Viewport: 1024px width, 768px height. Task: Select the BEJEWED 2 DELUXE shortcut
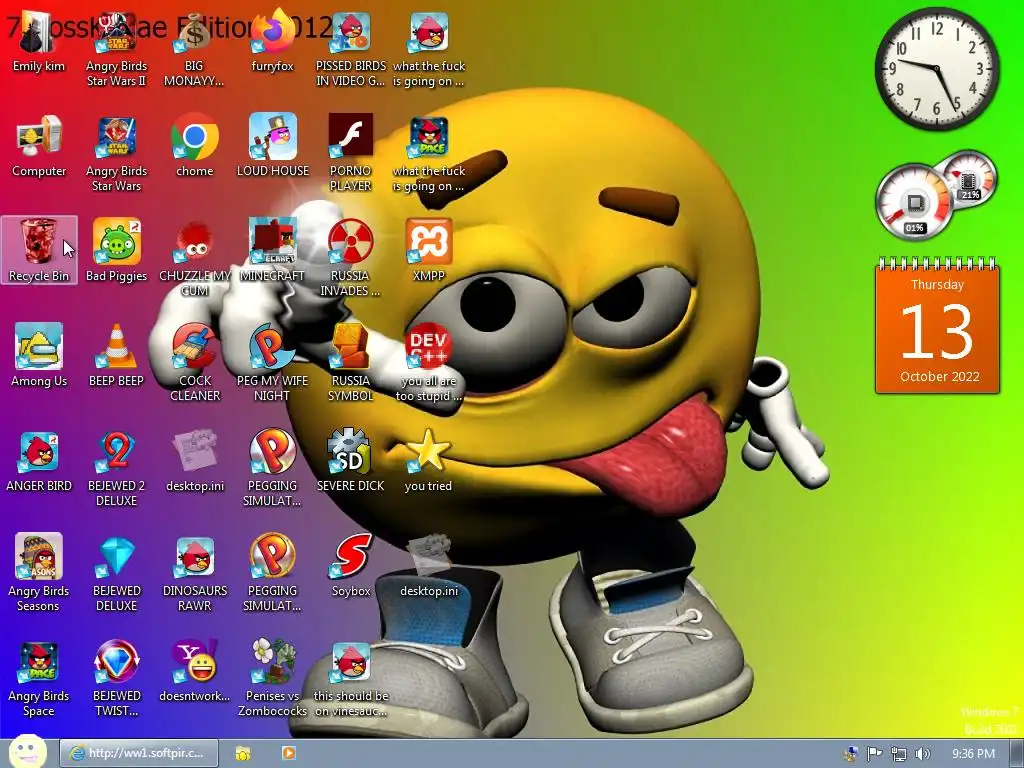(116, 468)
